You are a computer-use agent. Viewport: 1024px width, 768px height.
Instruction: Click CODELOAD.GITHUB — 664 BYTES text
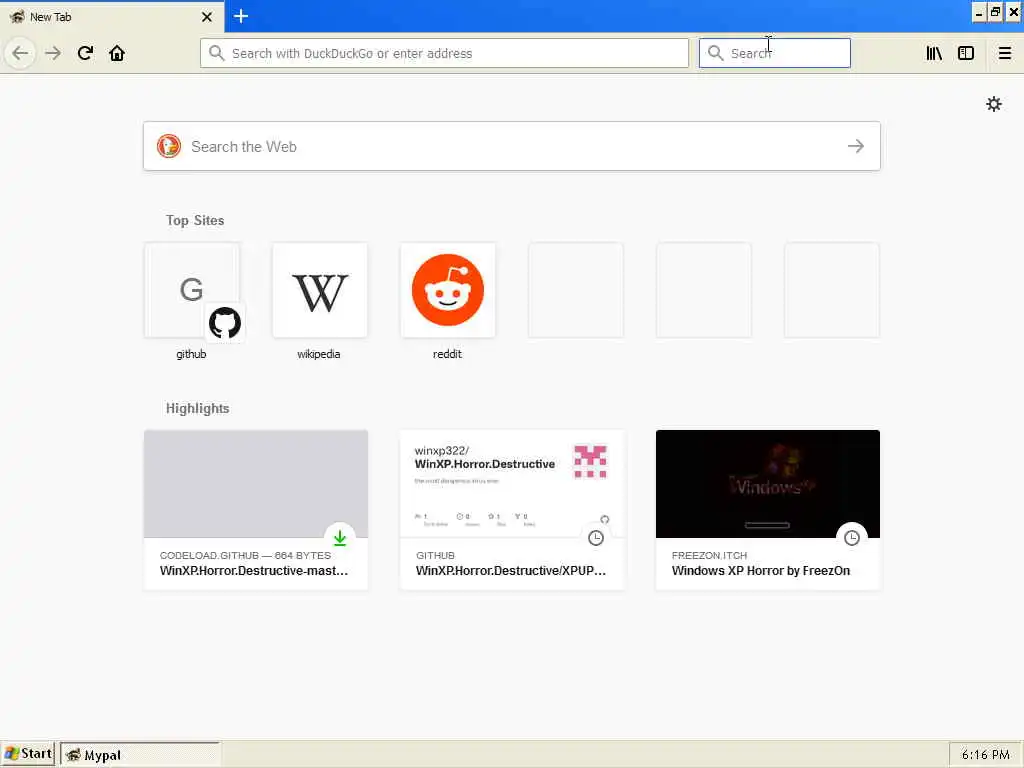(x=246, y=555)
